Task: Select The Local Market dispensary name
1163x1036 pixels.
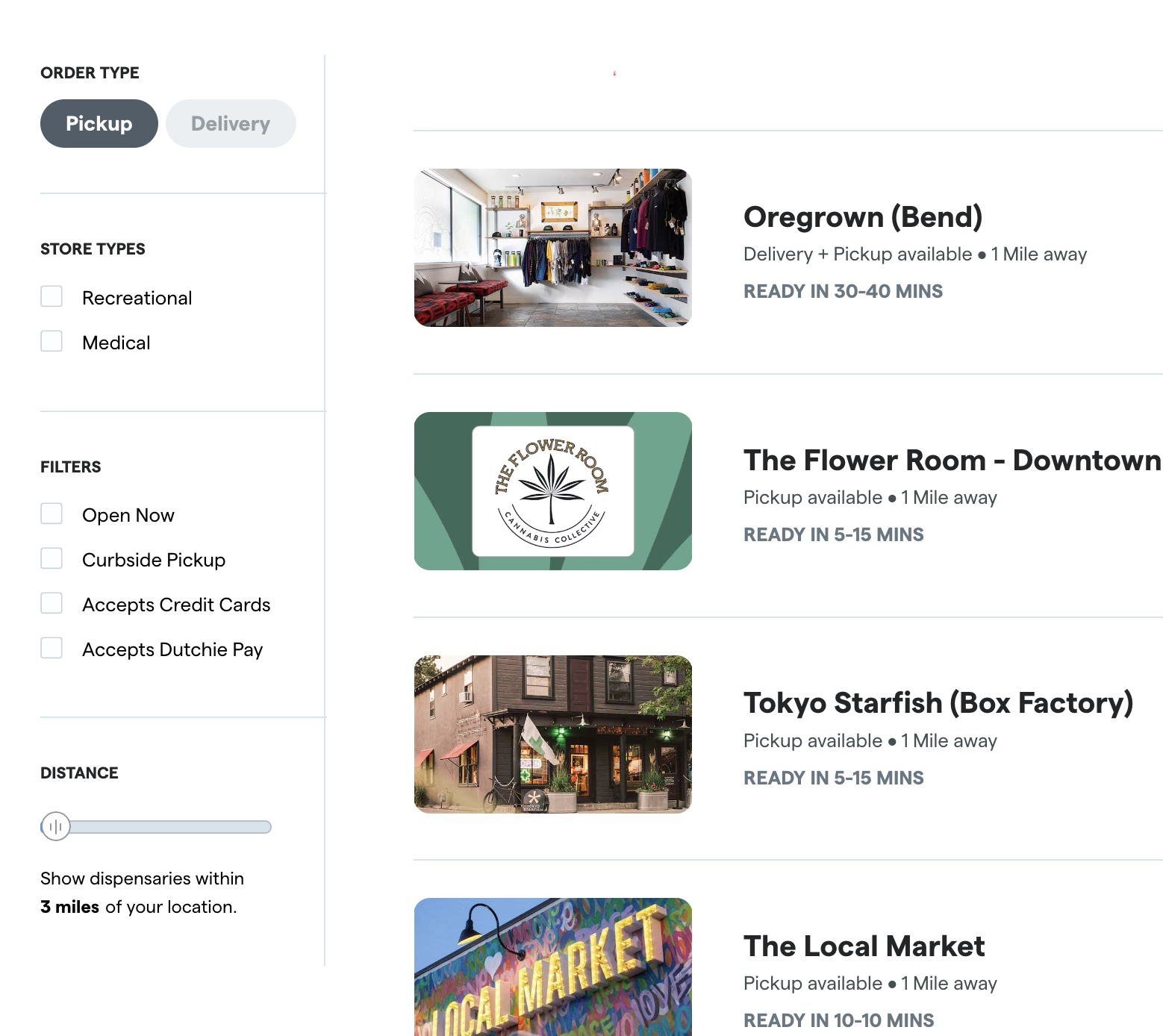Action: click(864, 946)
